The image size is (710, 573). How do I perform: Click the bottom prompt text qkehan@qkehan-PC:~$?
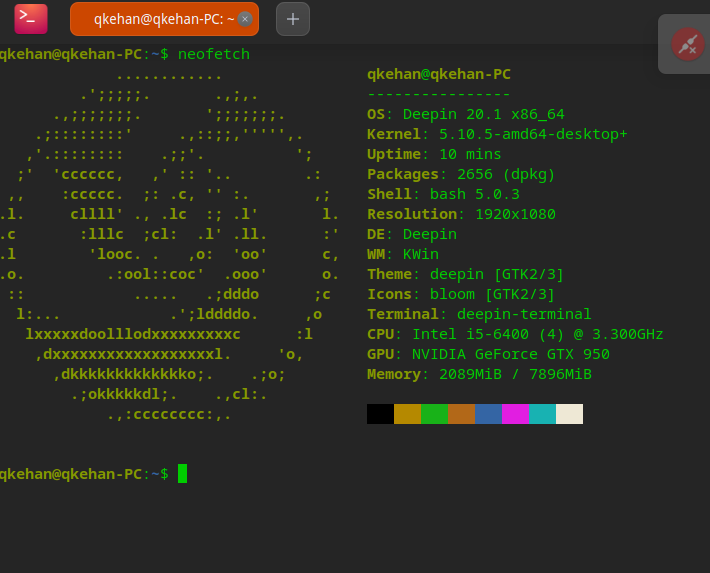[84, 474]
